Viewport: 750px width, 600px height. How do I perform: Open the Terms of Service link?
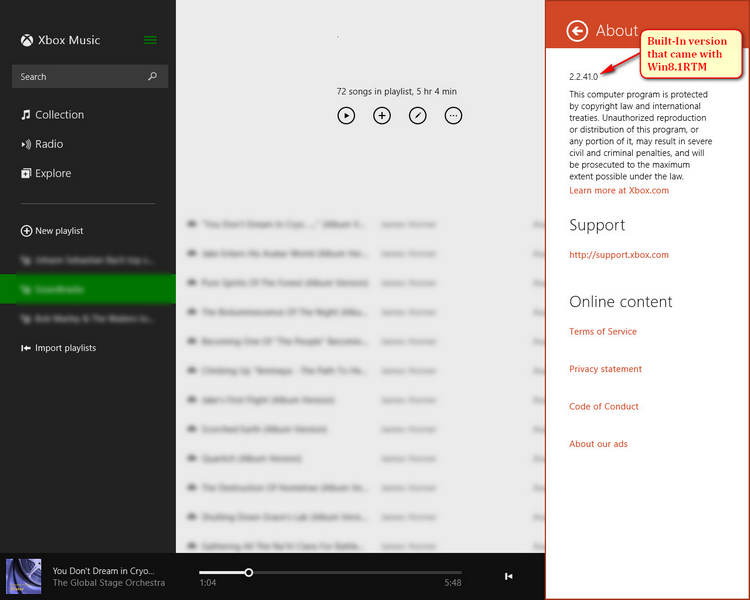603,332
